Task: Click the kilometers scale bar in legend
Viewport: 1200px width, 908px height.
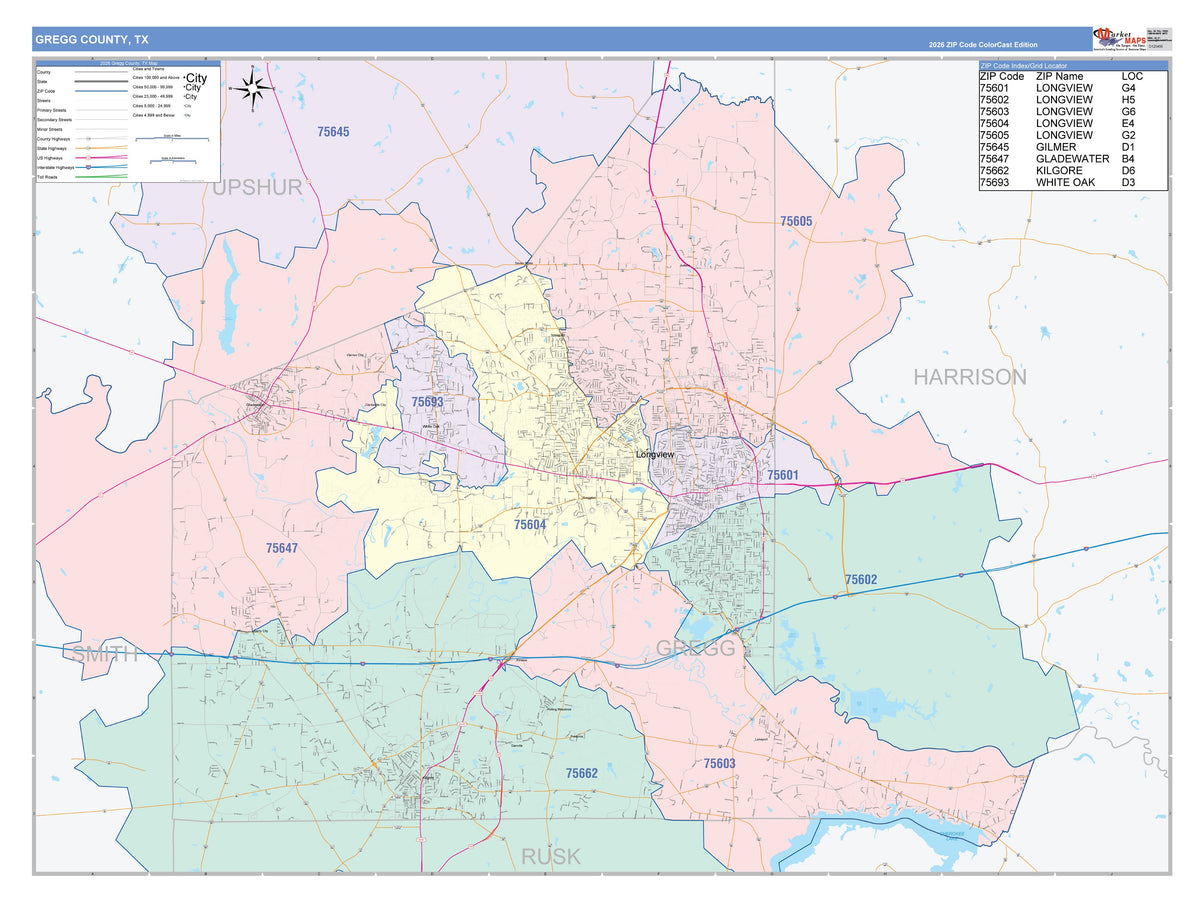Action: pos(173,161)
